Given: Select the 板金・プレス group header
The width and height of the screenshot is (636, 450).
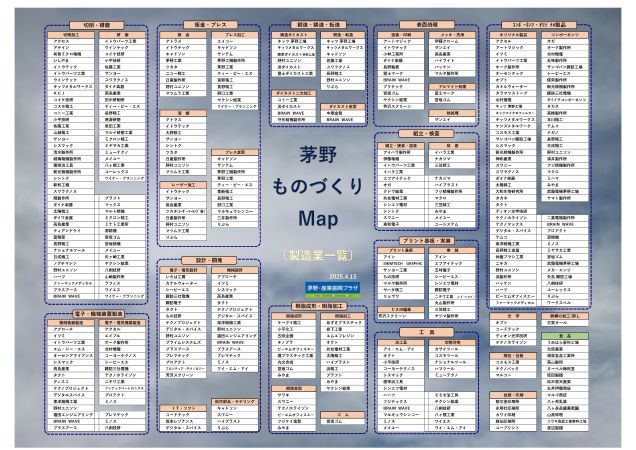Looking at the screenshot, I should 210,25.
